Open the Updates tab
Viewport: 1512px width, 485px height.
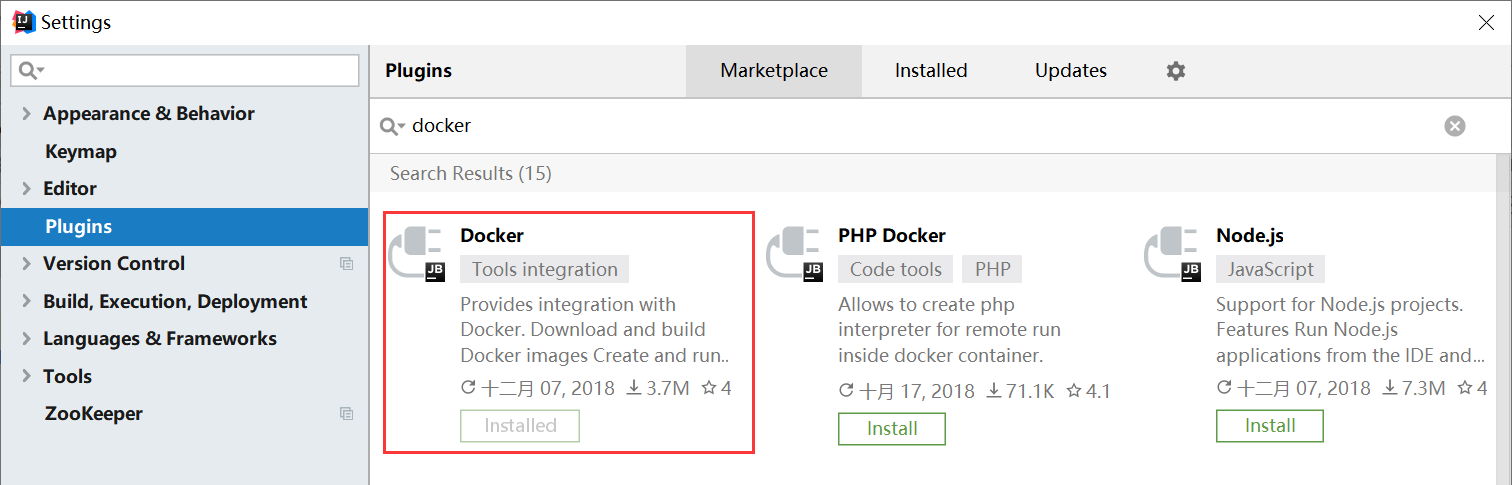coord(1071,71)
